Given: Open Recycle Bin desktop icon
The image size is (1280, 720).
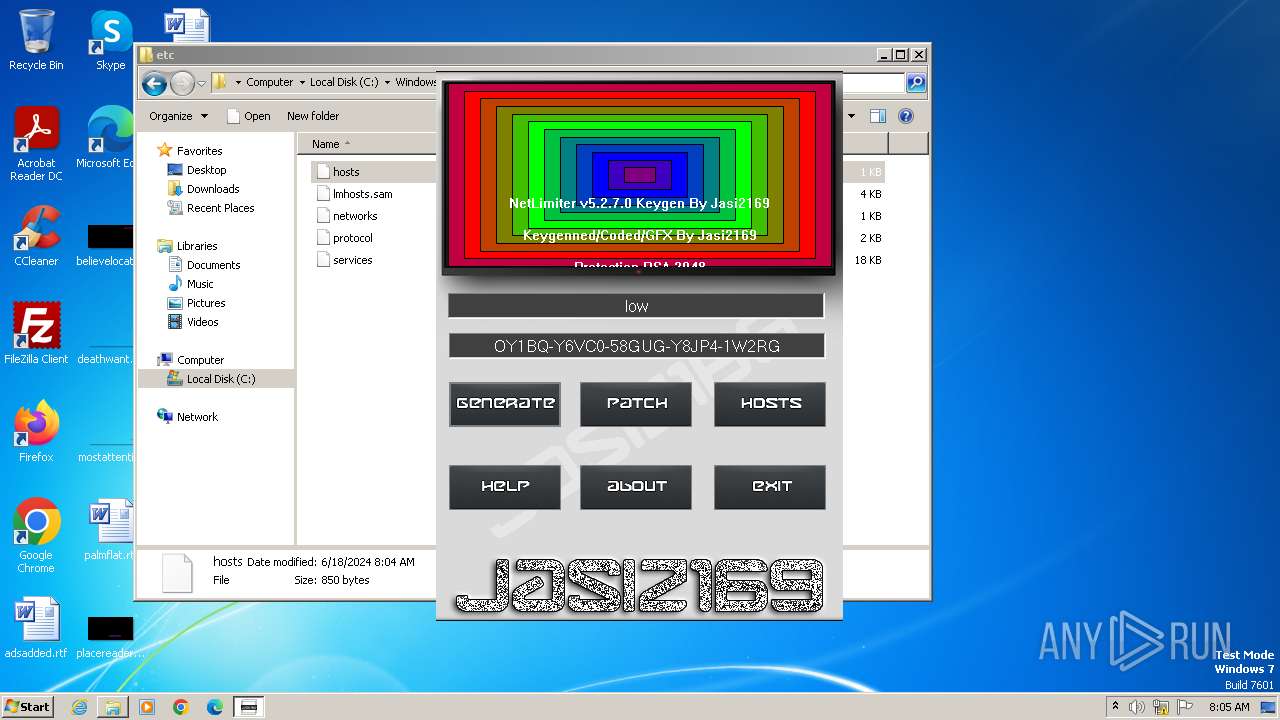Looking at the screenshot, I should tap(36, 40).
